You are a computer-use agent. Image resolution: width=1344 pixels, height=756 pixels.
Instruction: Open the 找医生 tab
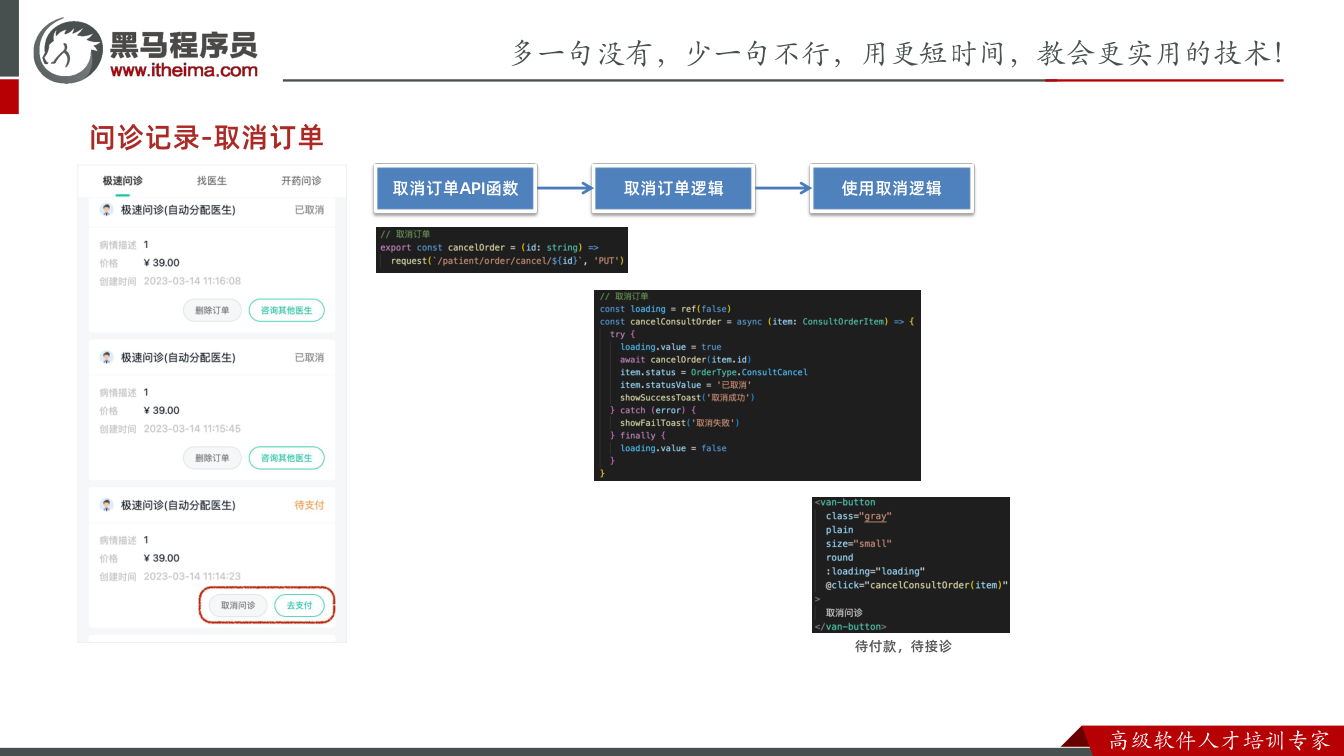(212, 181)
